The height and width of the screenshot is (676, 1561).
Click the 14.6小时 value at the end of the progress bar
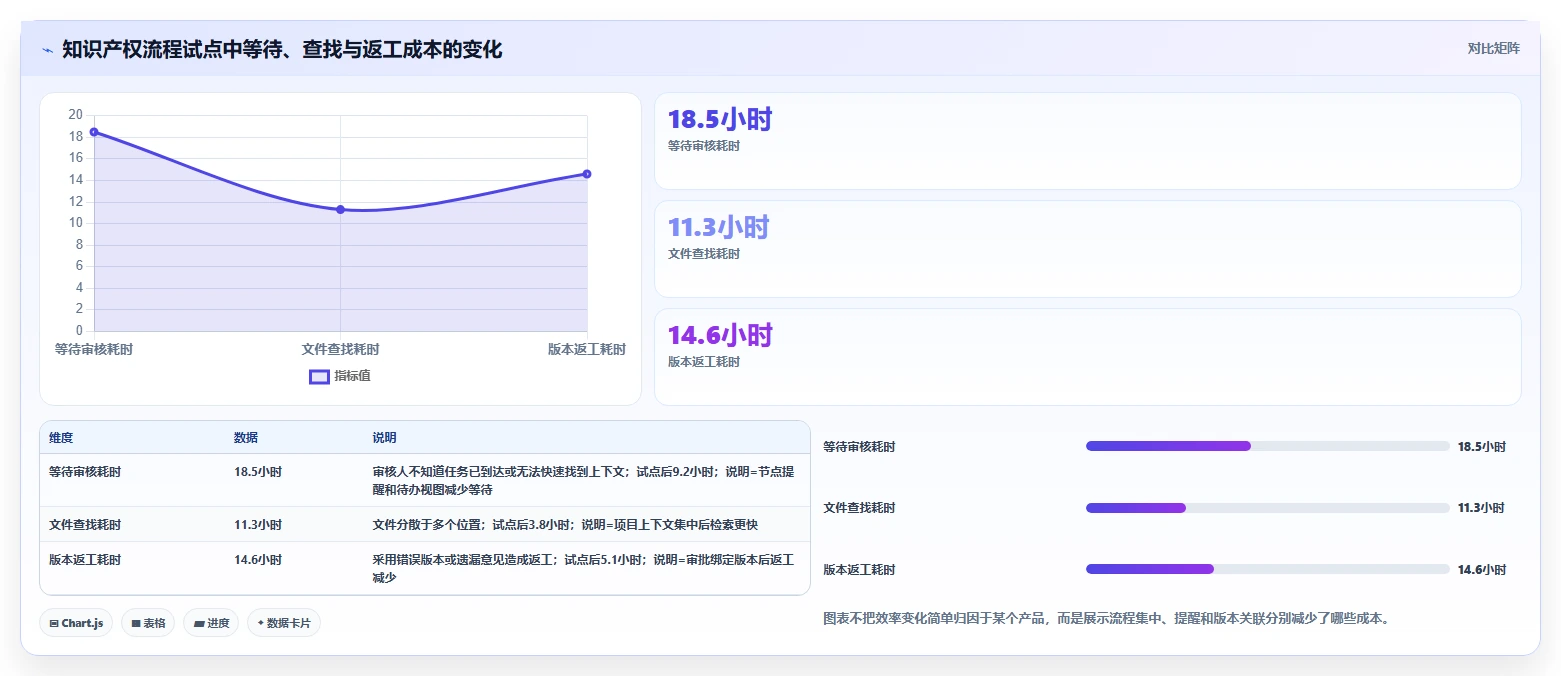(1482, 570)
